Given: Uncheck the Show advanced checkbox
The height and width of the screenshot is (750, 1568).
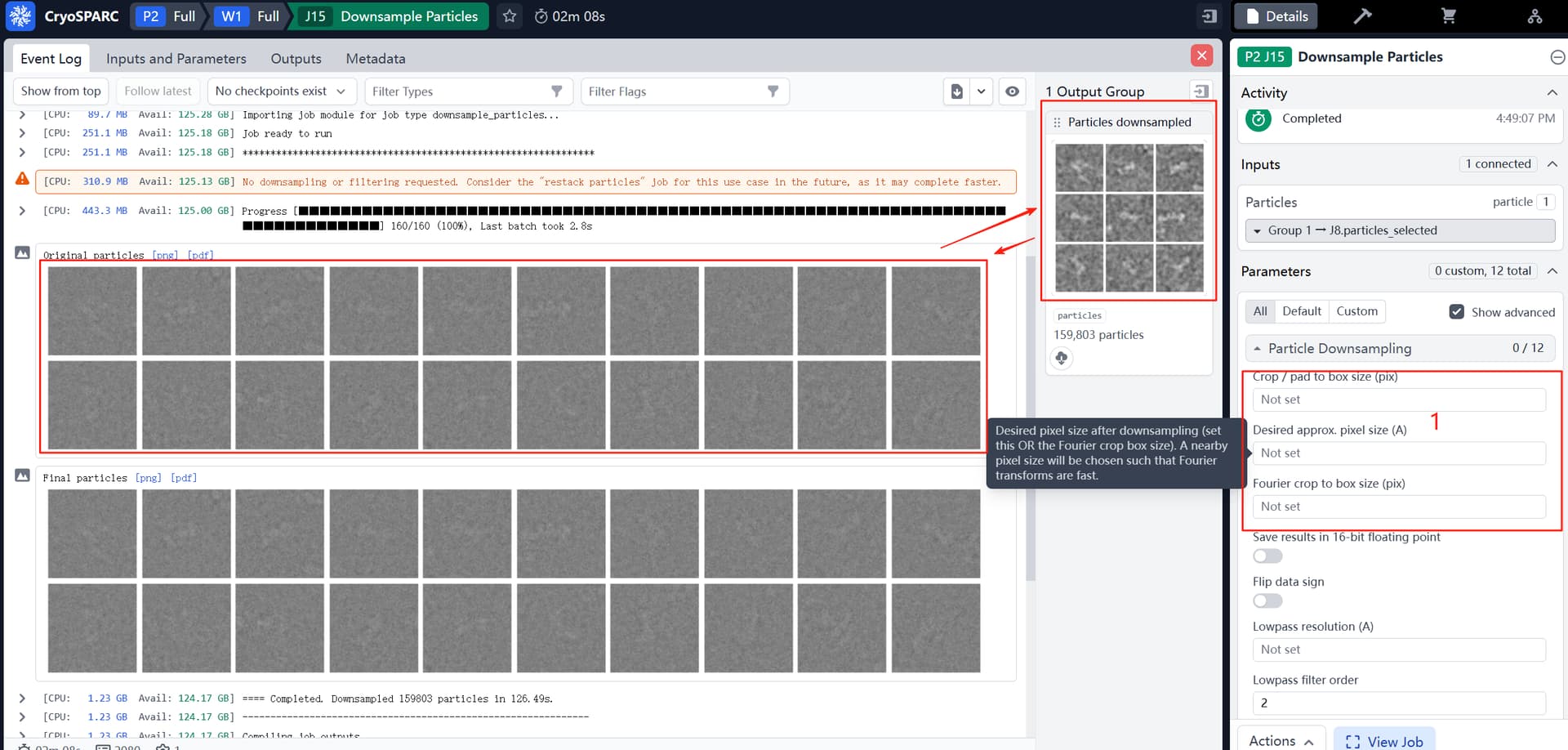Looking at the screenshot, I should click(x=1456, y=312).
